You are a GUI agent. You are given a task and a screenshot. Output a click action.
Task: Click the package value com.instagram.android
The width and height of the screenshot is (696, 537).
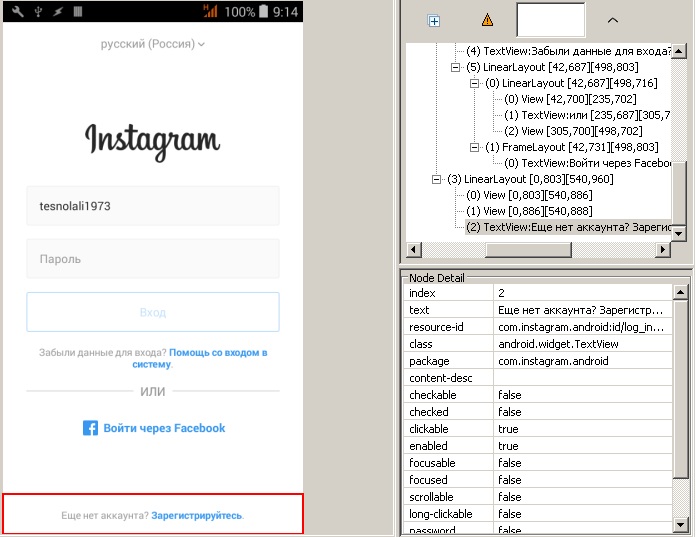[x=553, y=361]
